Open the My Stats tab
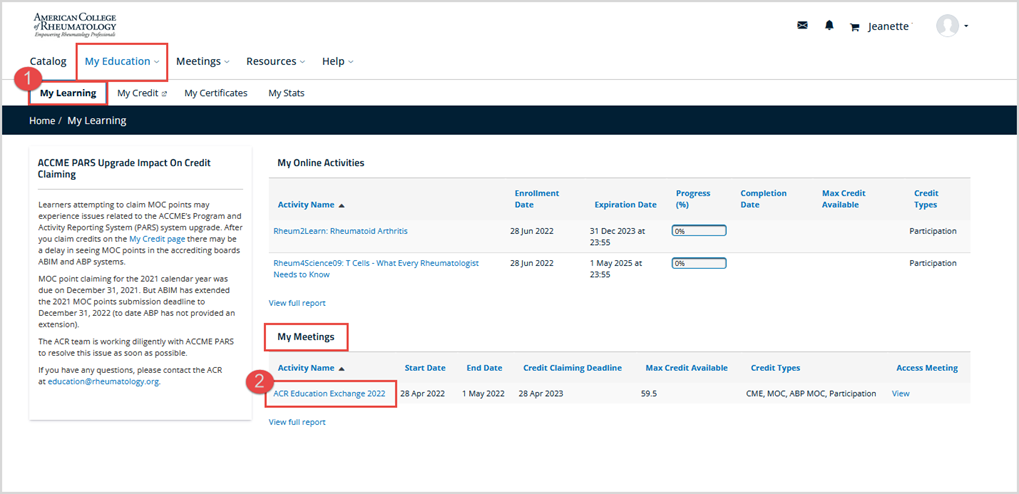1019x494 pixels. [x=287, y=93]
